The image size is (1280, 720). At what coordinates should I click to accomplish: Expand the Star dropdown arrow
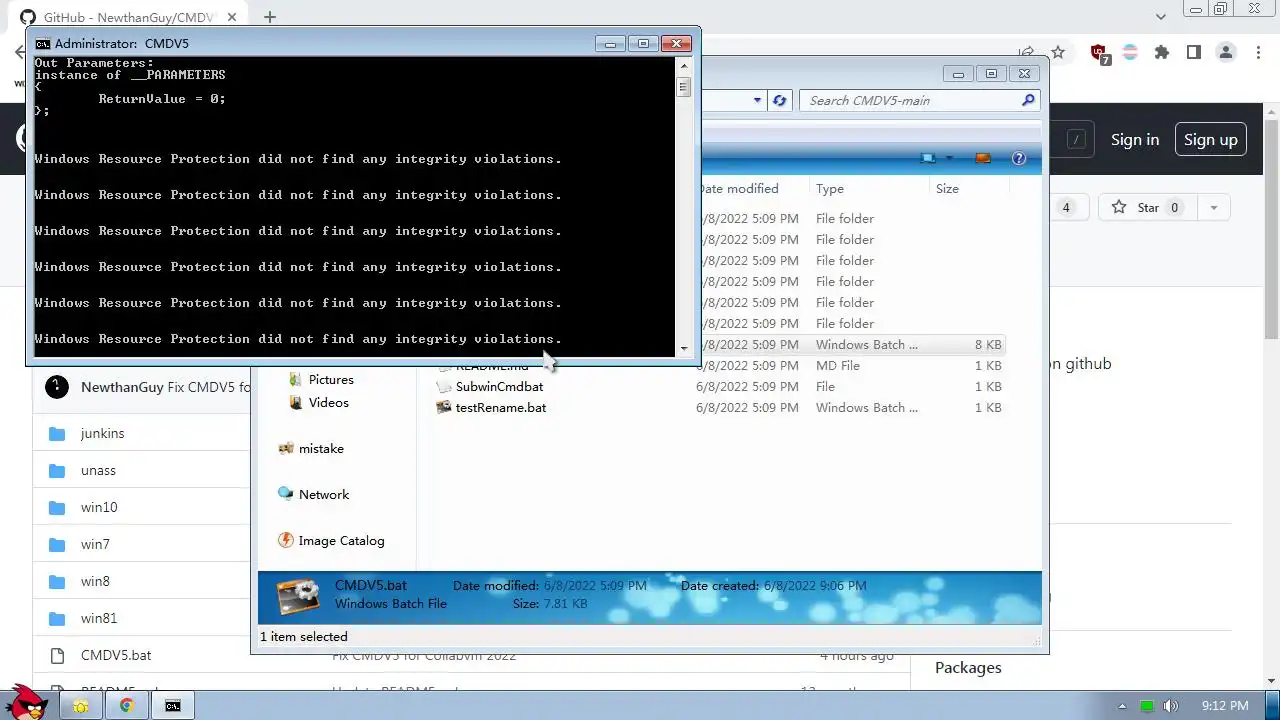tap(1213, 207)
